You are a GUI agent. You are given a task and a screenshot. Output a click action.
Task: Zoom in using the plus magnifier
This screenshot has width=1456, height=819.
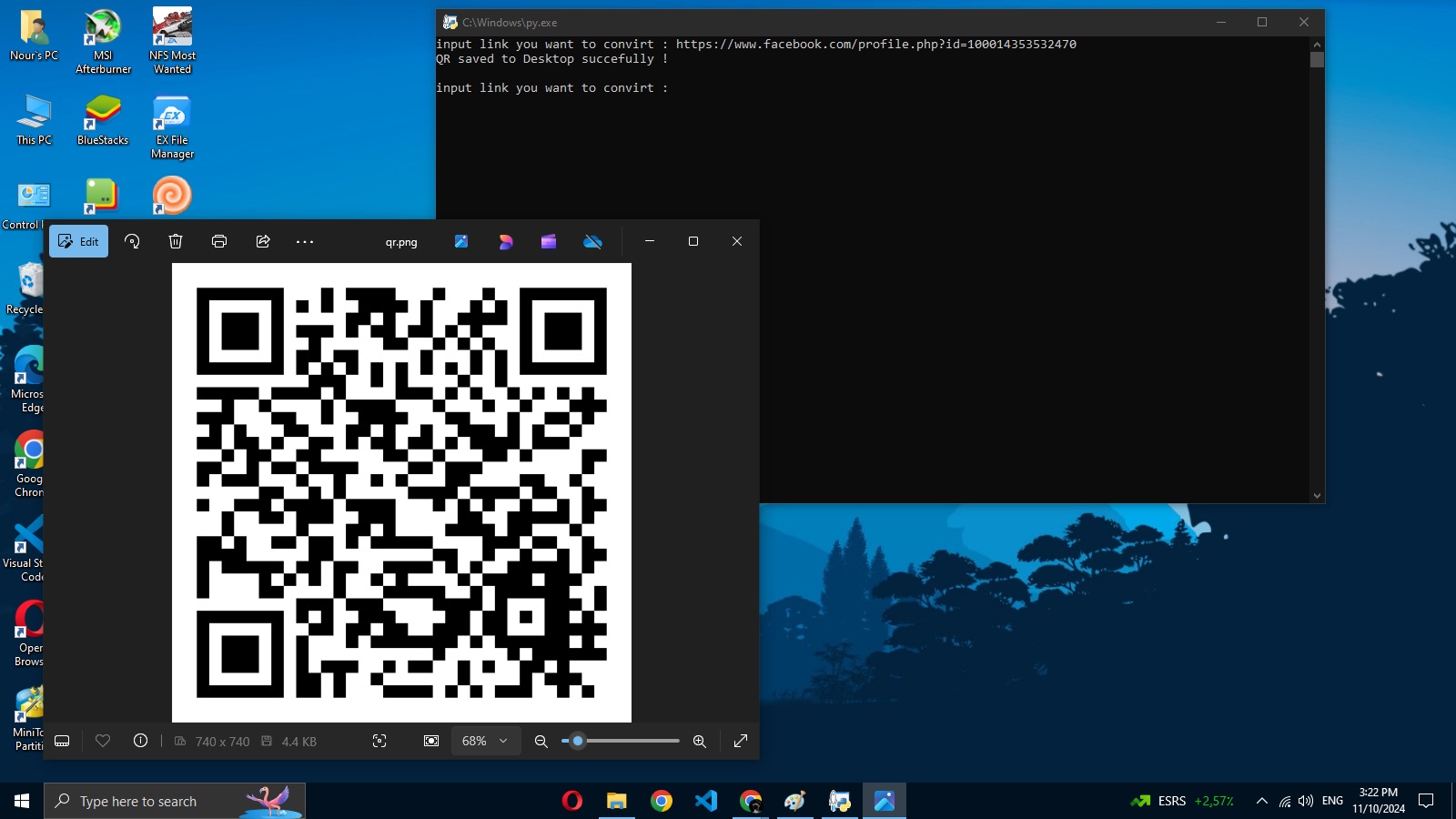tap(699, 741)
